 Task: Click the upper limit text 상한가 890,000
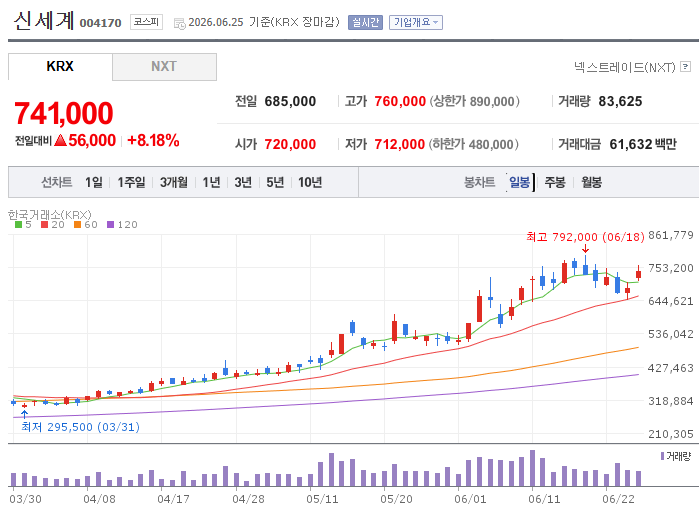474,102
